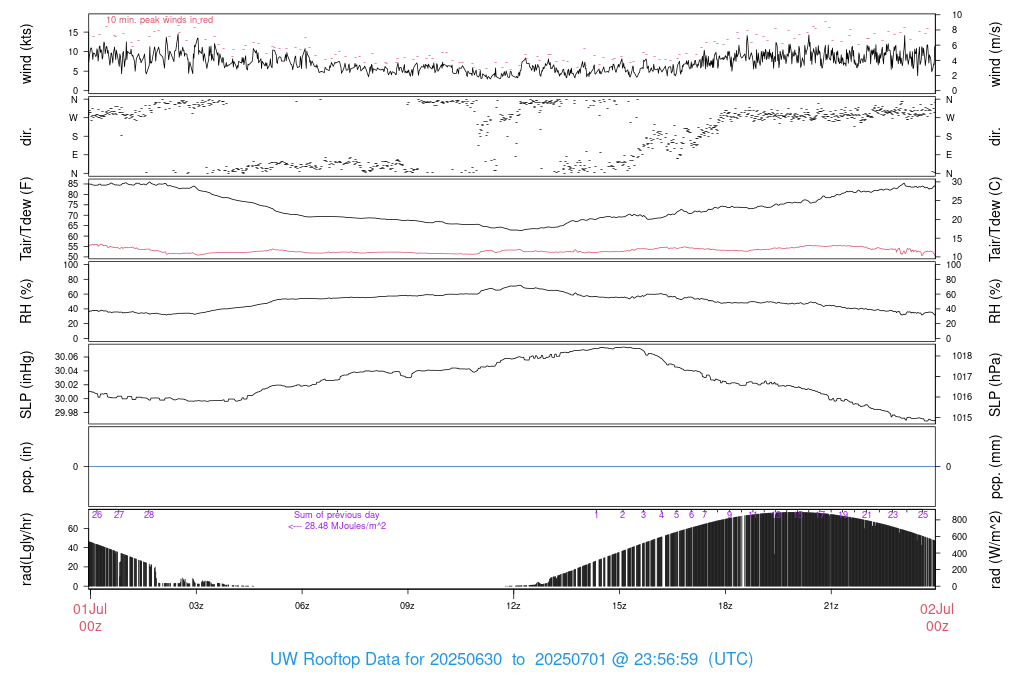The image size is (1024, 700).
Task: Click the "rad(Lgly/hr)" axis label
Action: [26, 549]
